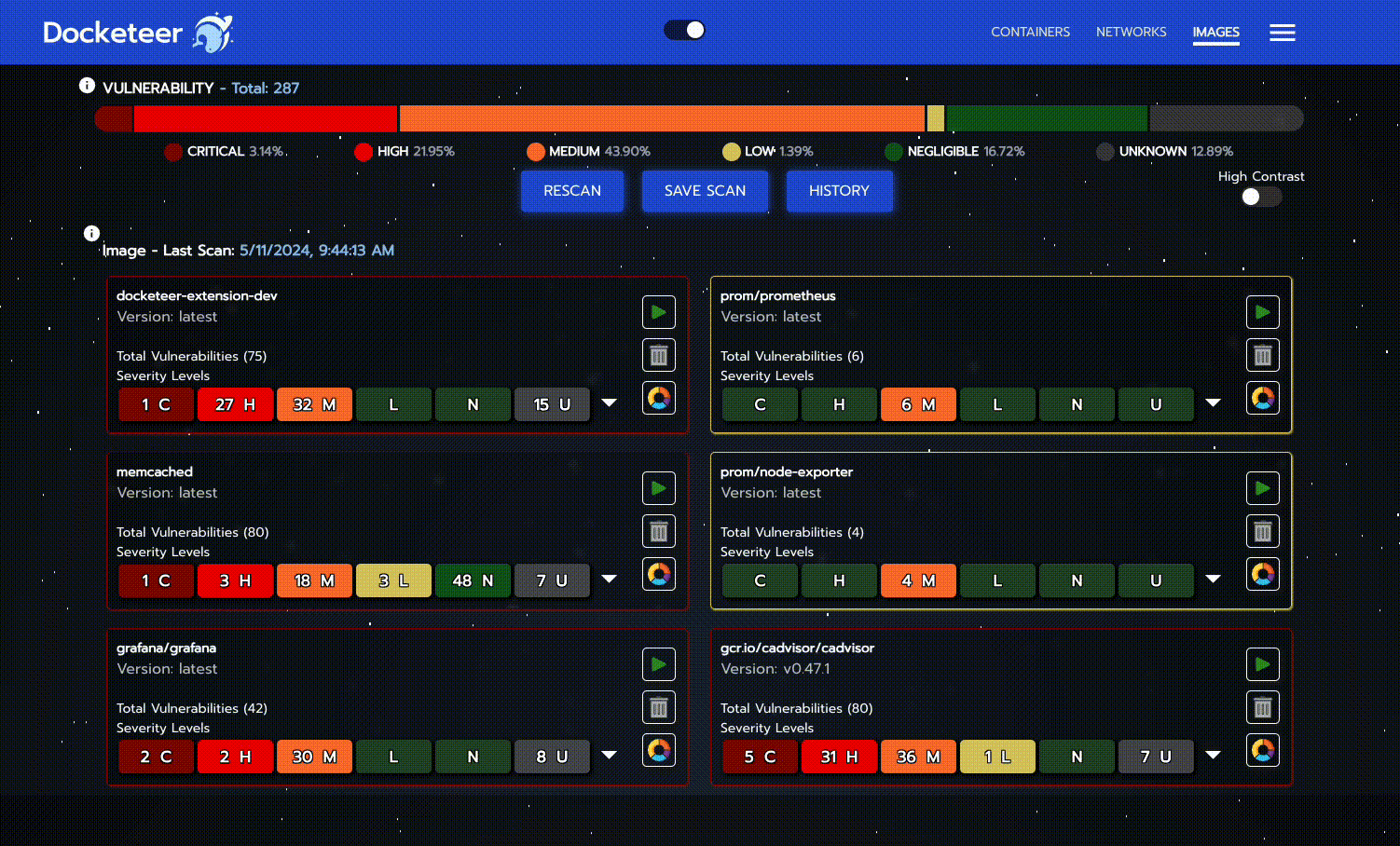Viewport: 1400px width, 846px height.
Task: Click cadvisor 5 C critical button
Action: point(760,757)
